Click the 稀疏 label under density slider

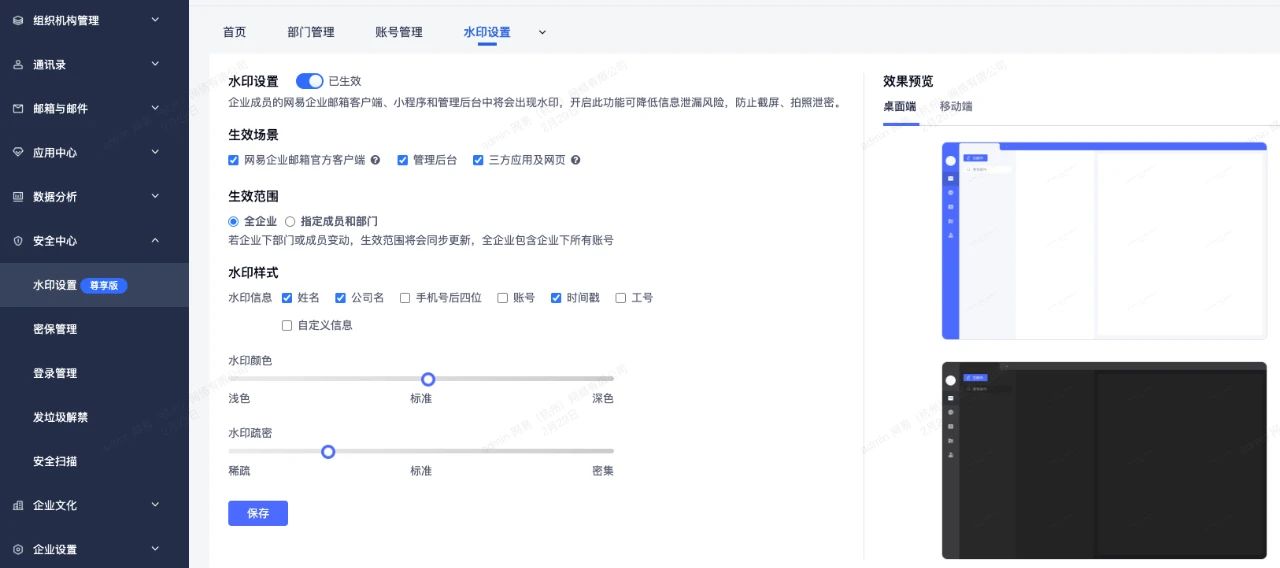coord(239,470)
